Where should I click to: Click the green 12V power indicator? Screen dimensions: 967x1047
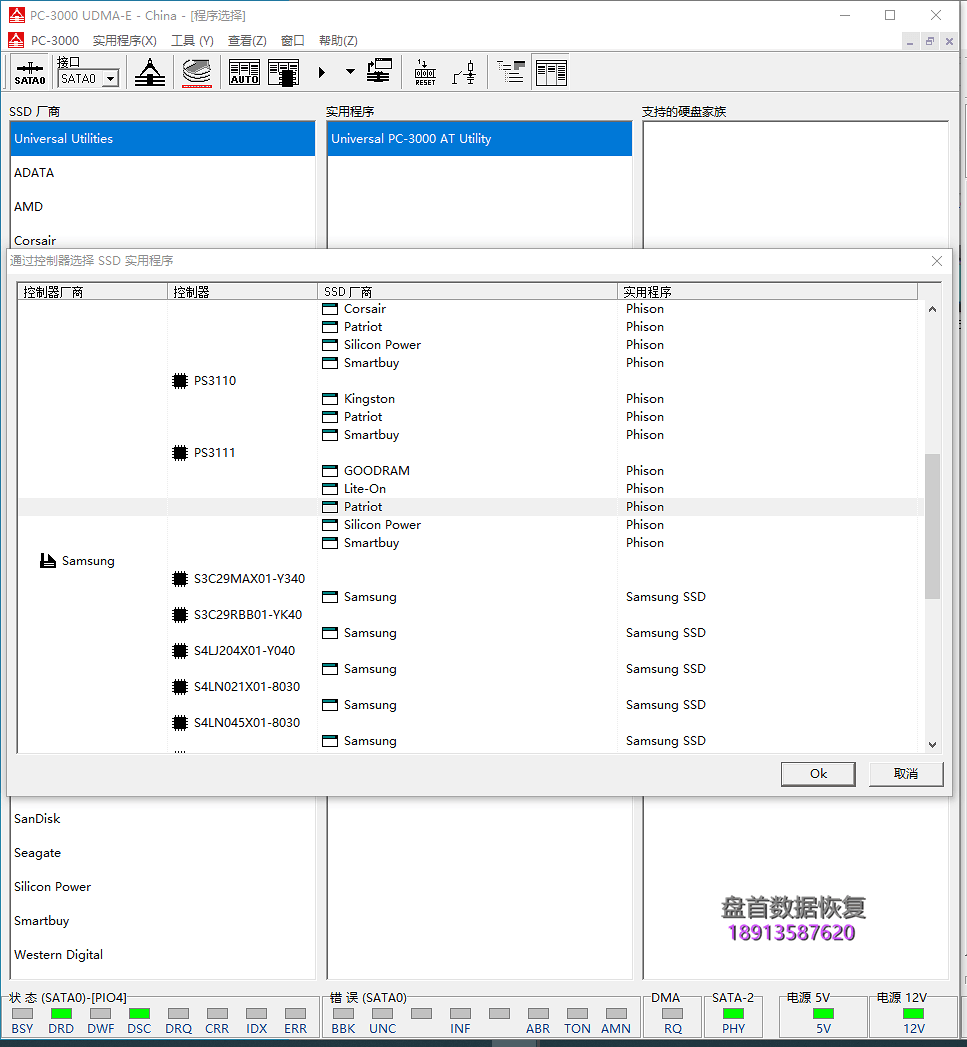[914, 1014]
